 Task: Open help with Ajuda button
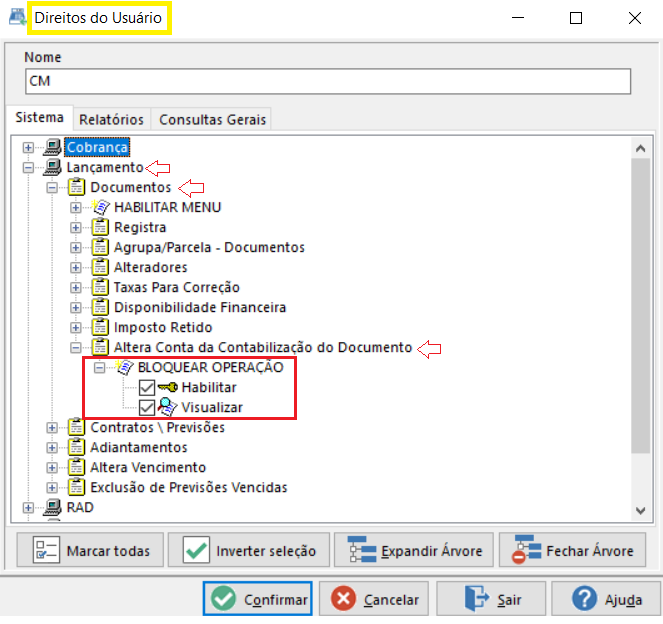[x=606, y=599]
